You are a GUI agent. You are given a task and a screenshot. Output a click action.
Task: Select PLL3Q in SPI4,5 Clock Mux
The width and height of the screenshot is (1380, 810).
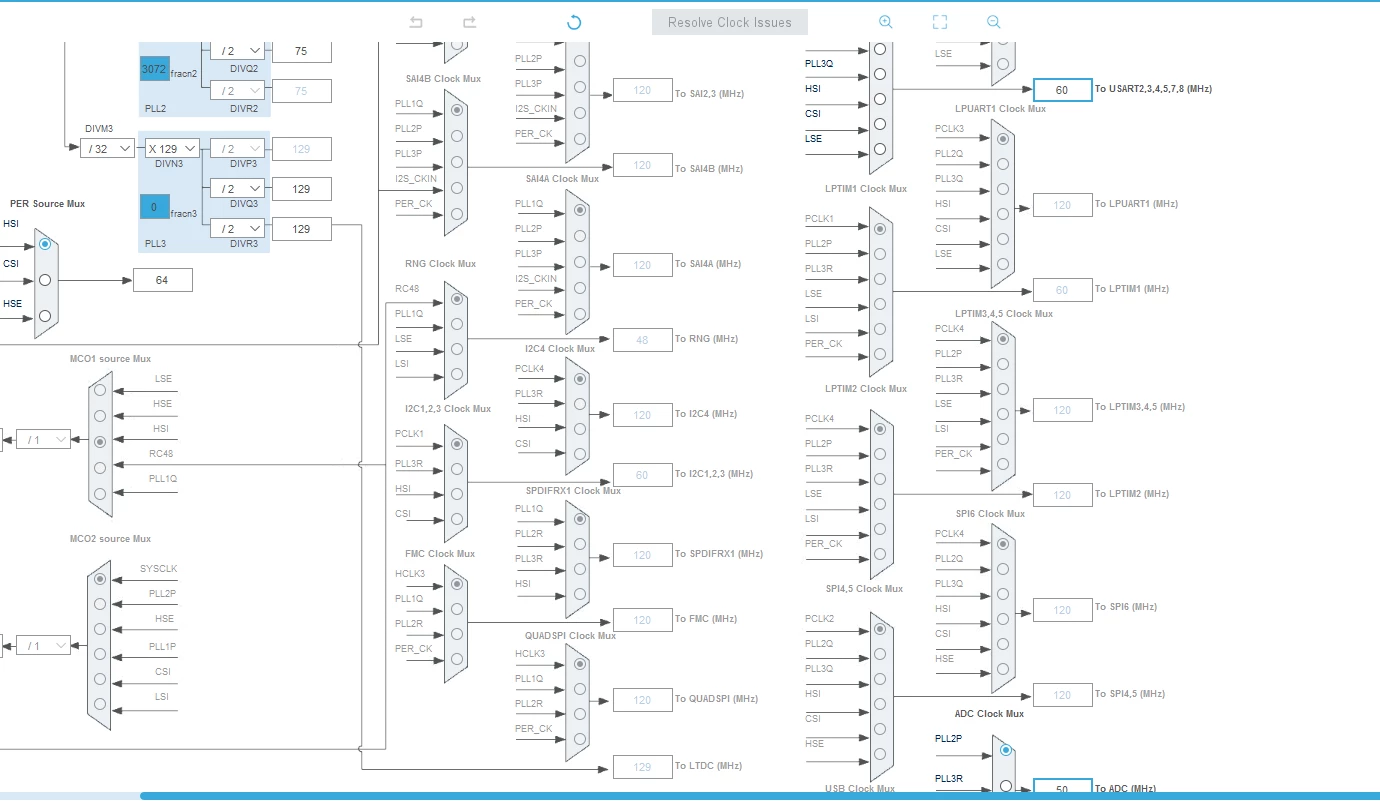880,679
